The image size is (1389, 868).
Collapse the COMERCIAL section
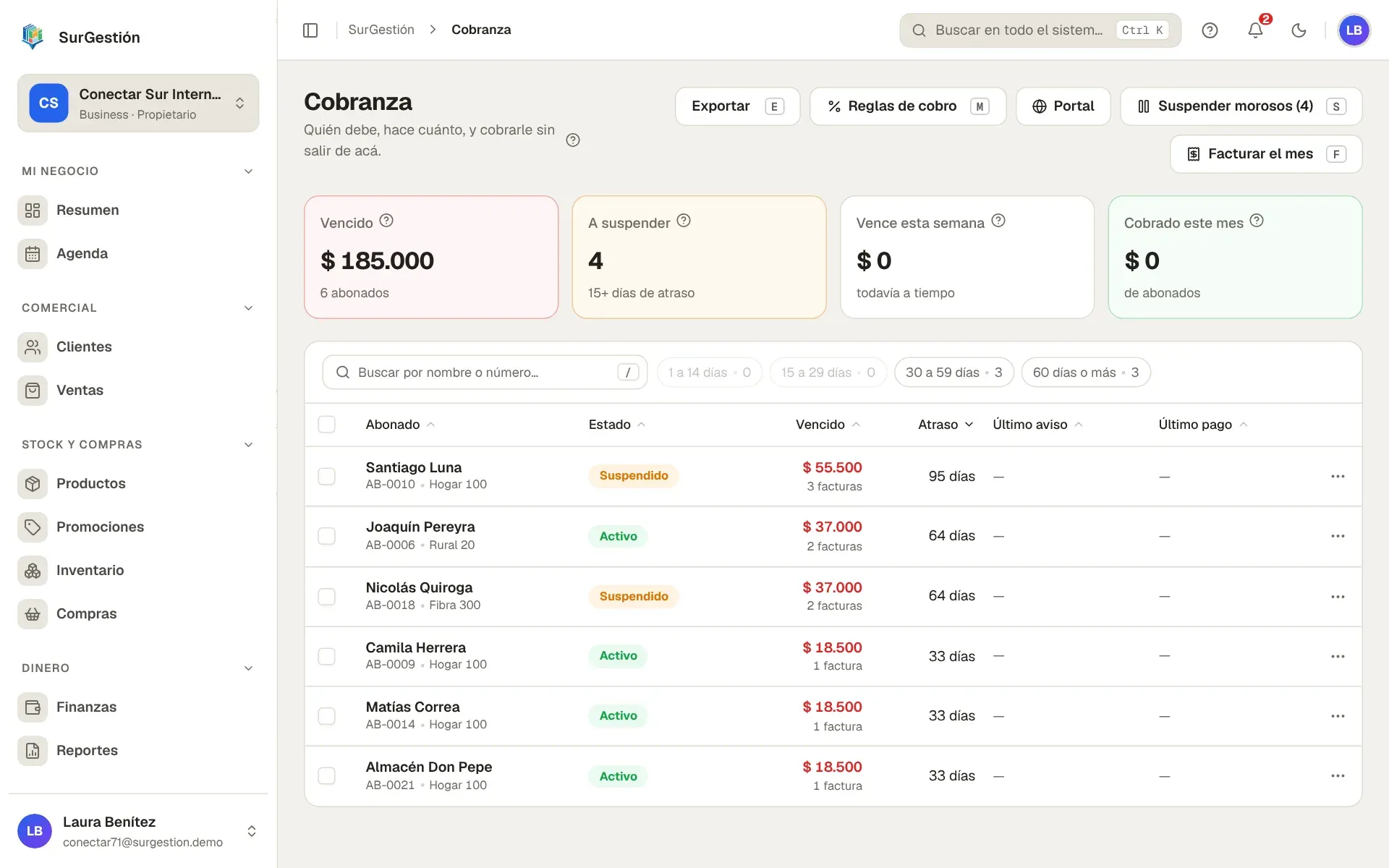click(248, 308)
